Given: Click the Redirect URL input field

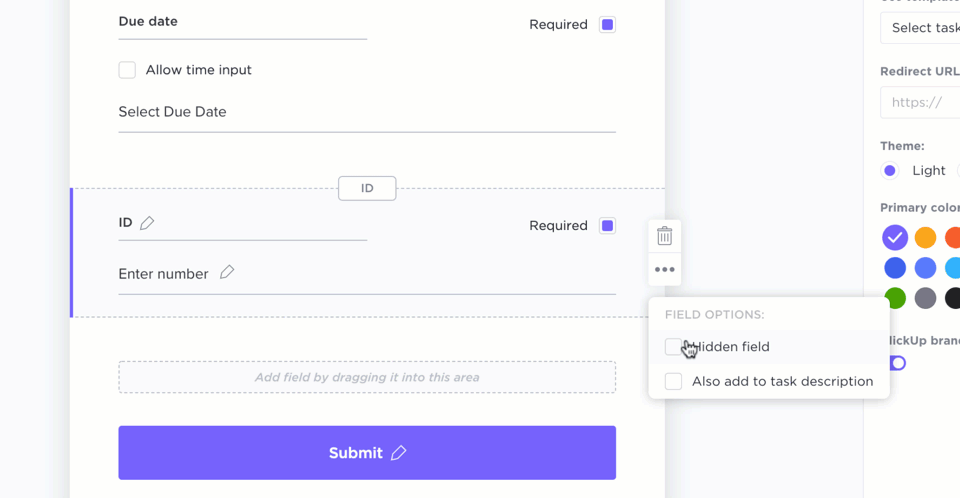Looking at the screenshot, I should click(x=920, y=102).
